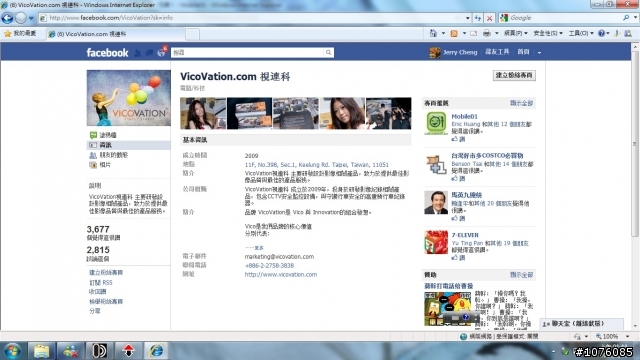
Task: Open the 安全性(S) Safety menu
Action: coord(548,33)
